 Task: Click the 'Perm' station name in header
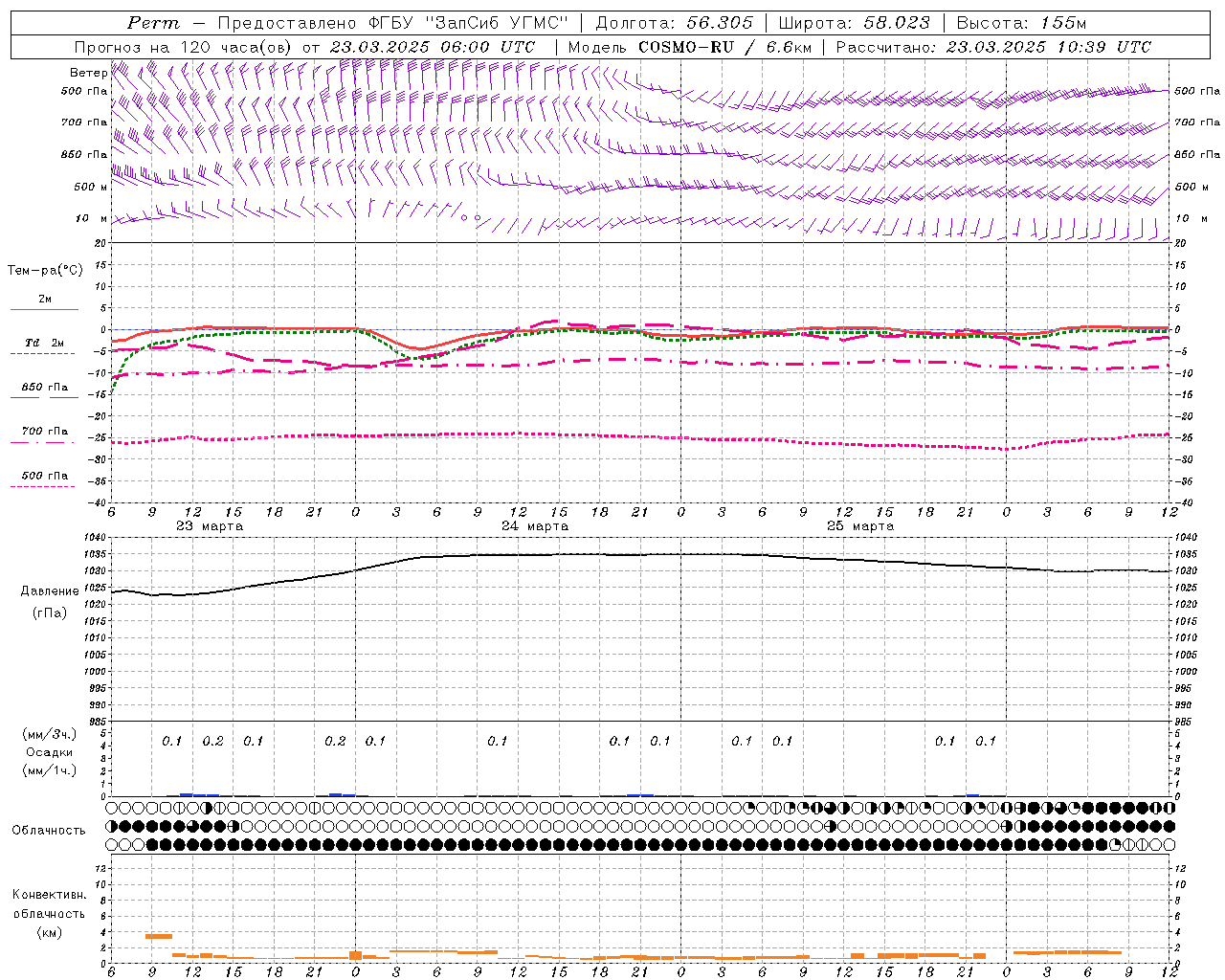[153, 23]
